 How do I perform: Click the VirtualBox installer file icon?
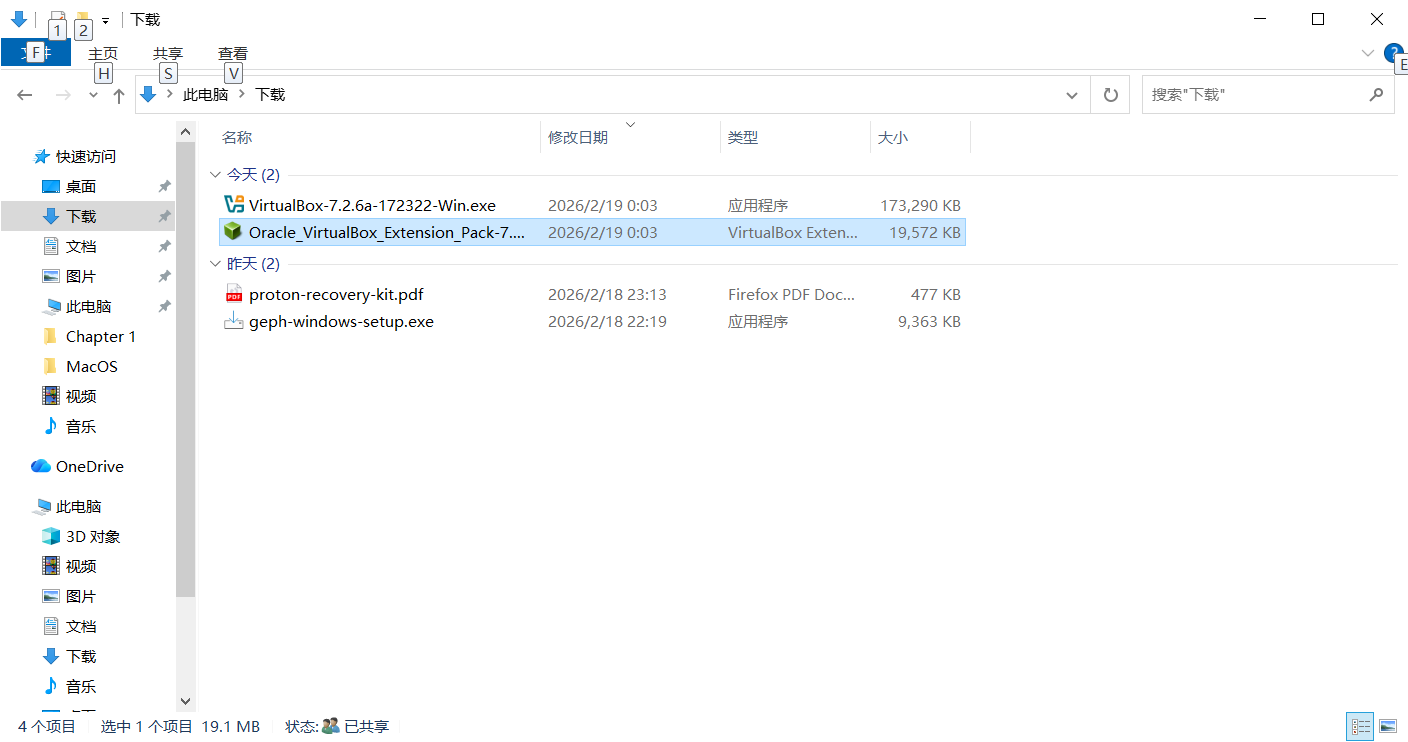click(x=233, y=205)
